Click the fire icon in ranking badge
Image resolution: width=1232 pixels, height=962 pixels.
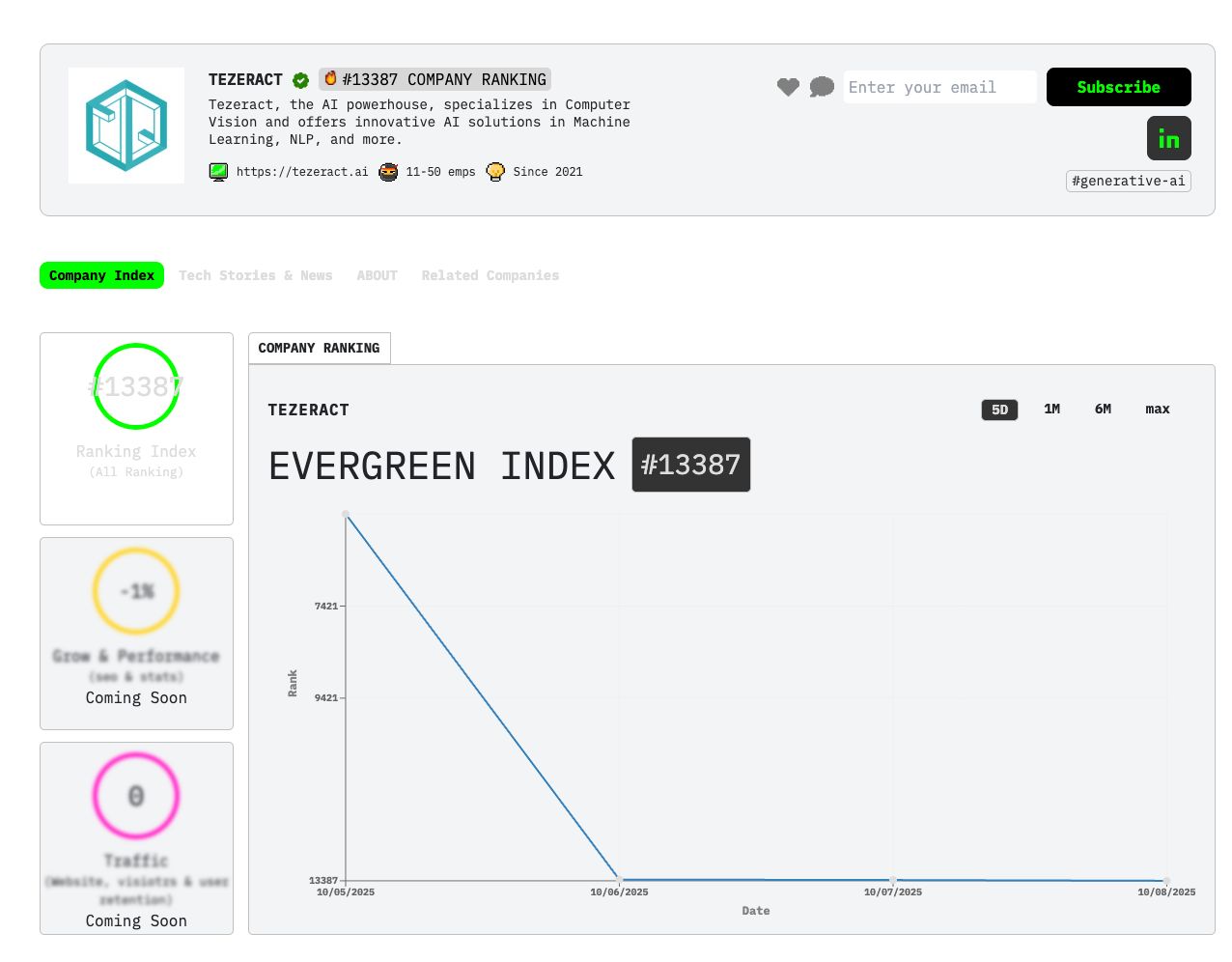coord(330,78)
